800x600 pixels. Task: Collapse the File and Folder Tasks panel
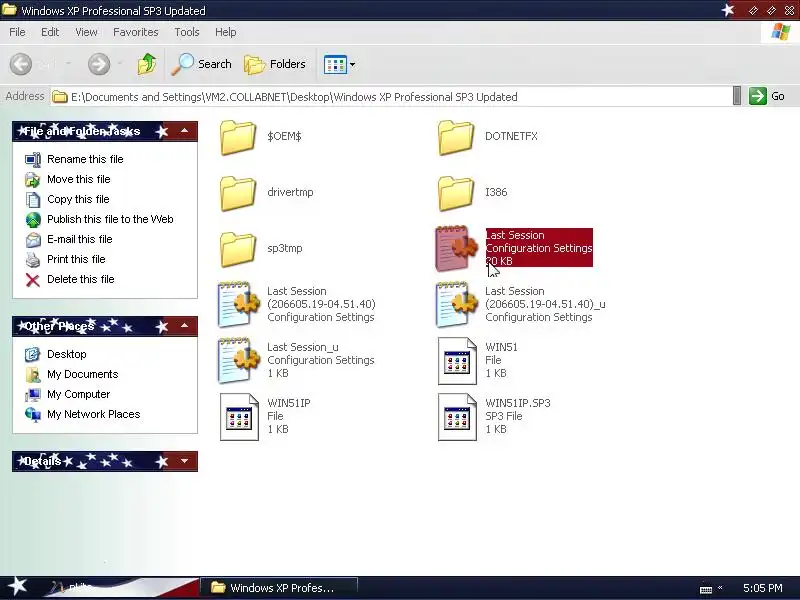coord(185,131)
